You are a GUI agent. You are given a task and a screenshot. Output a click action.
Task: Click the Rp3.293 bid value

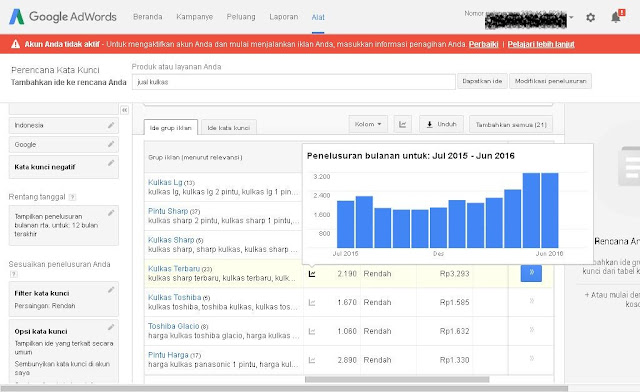pos(454,274)
